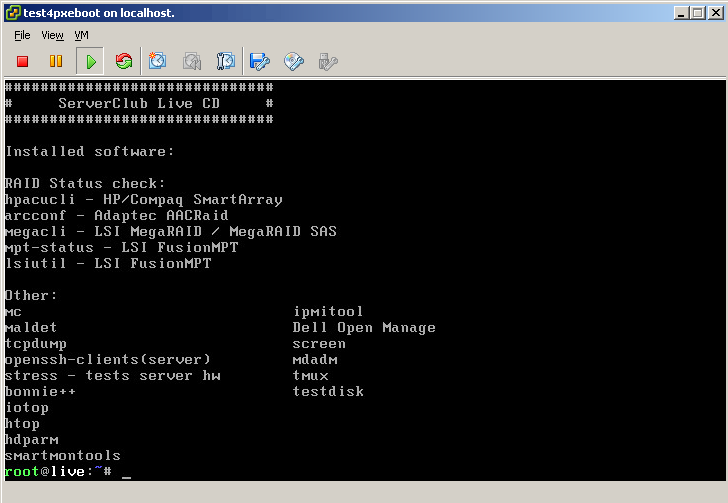Click the greyed Revert to snapshot icon

[x=192, y=61]
